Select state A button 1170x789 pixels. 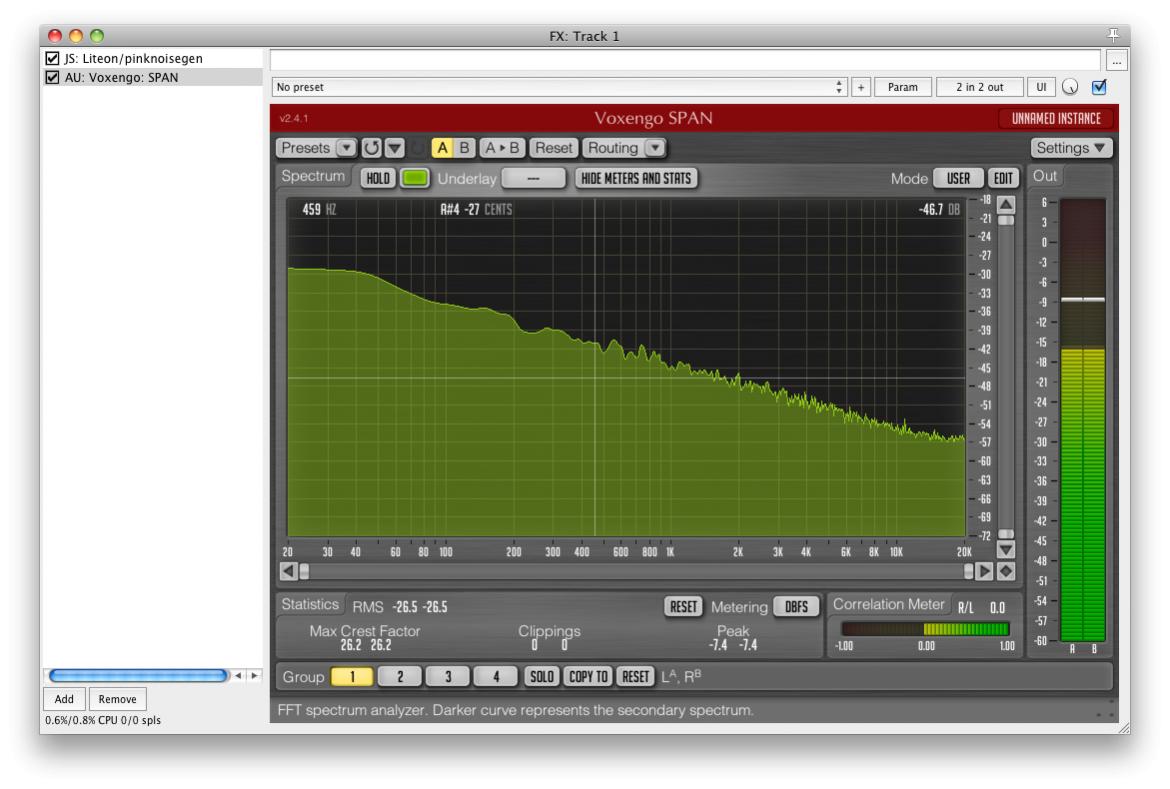point(442,148)
